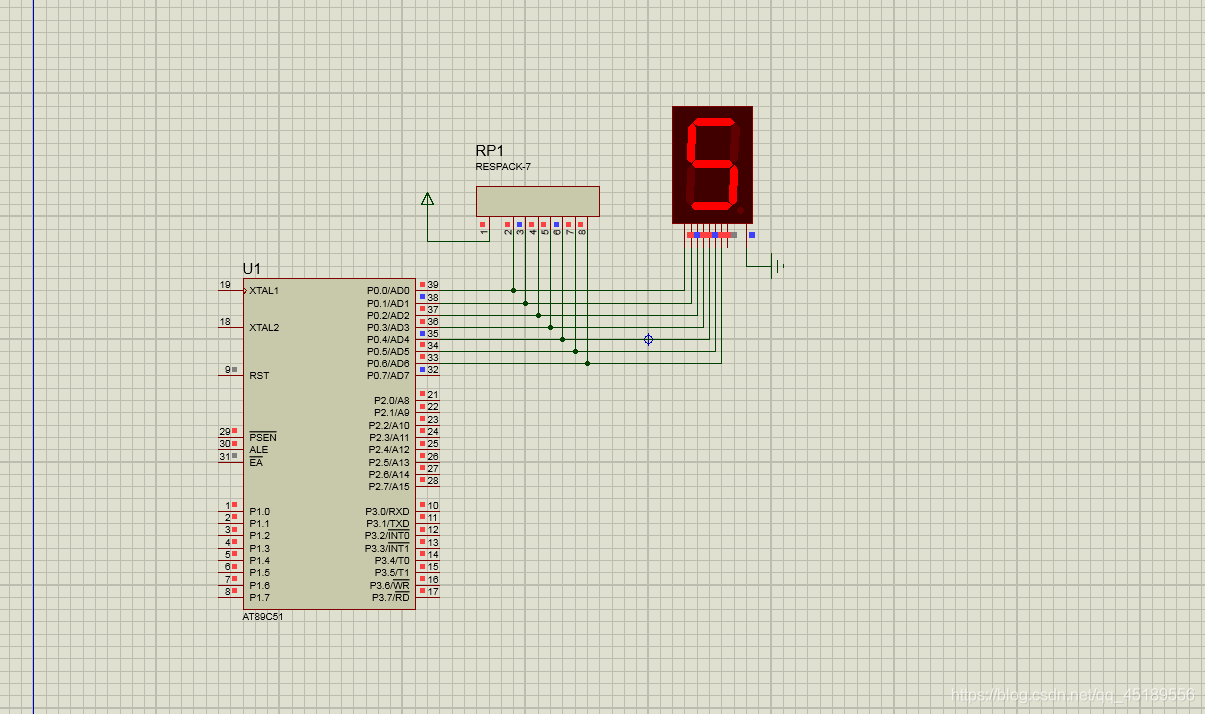
Task: Click the RP1 reference label
Action: pyautogui.click(x=490, y=151)
